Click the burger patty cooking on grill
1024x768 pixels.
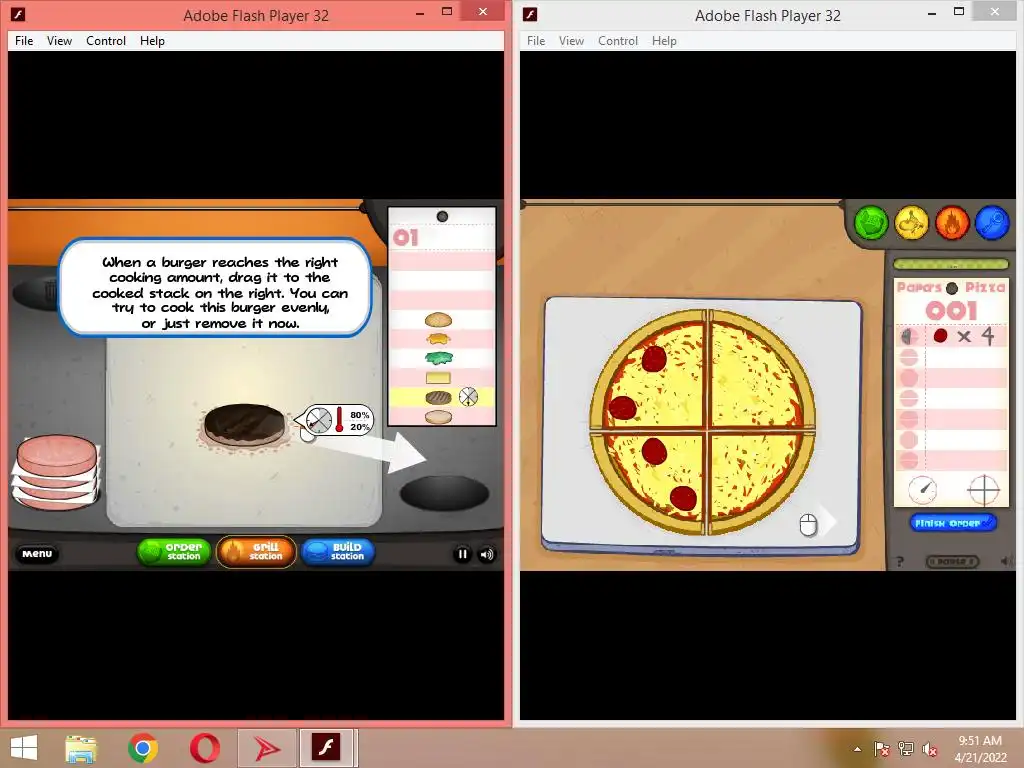[x=244, y=424]
